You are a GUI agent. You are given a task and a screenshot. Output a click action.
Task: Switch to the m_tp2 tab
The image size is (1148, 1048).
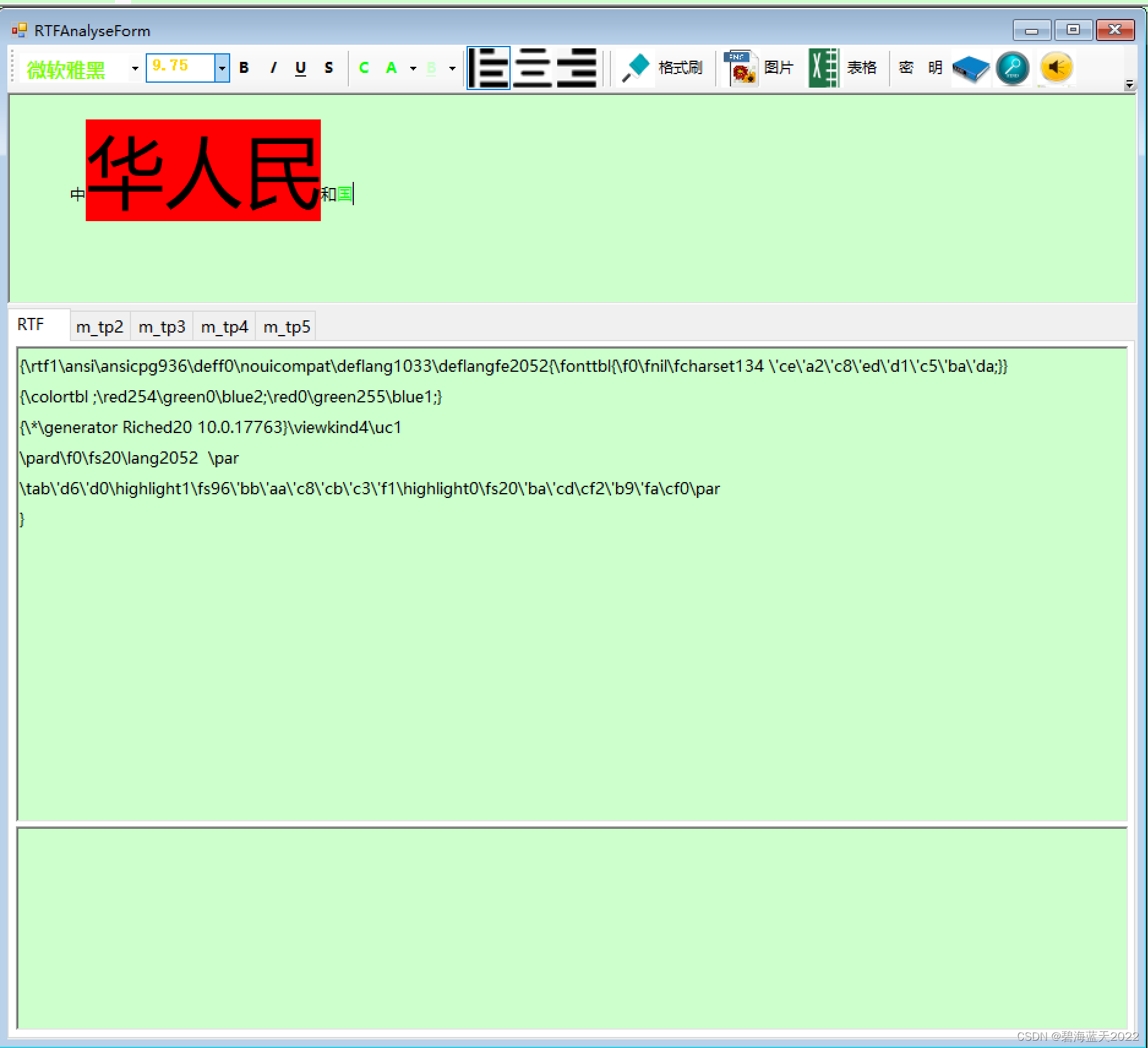click(99, 325)
